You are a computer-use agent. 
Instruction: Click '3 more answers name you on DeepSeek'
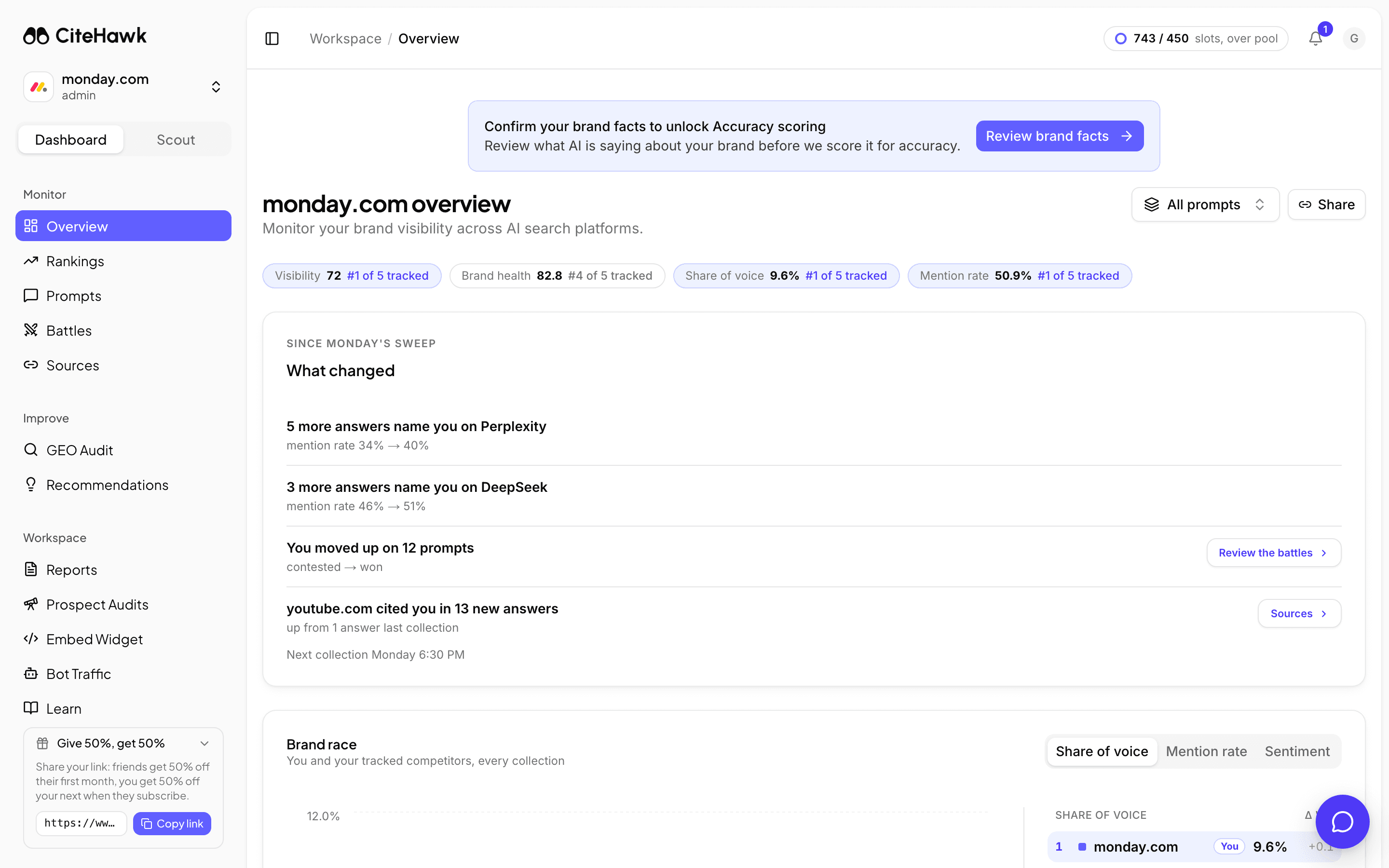tap(417, 488)
